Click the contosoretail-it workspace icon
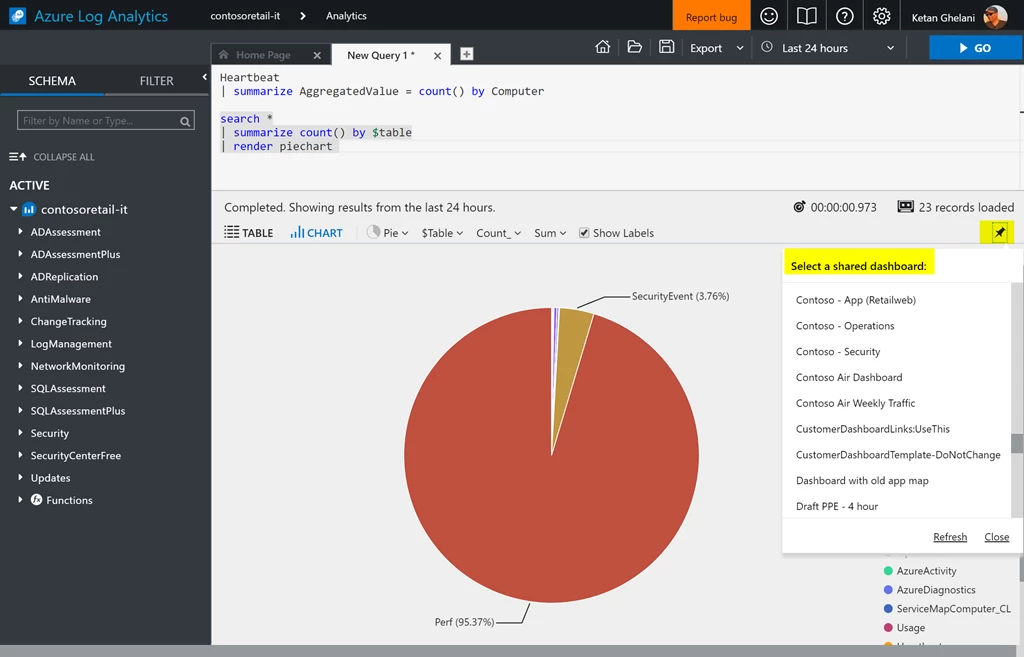The width and height of the screenshot is (1024, 657). click(29, 210)
